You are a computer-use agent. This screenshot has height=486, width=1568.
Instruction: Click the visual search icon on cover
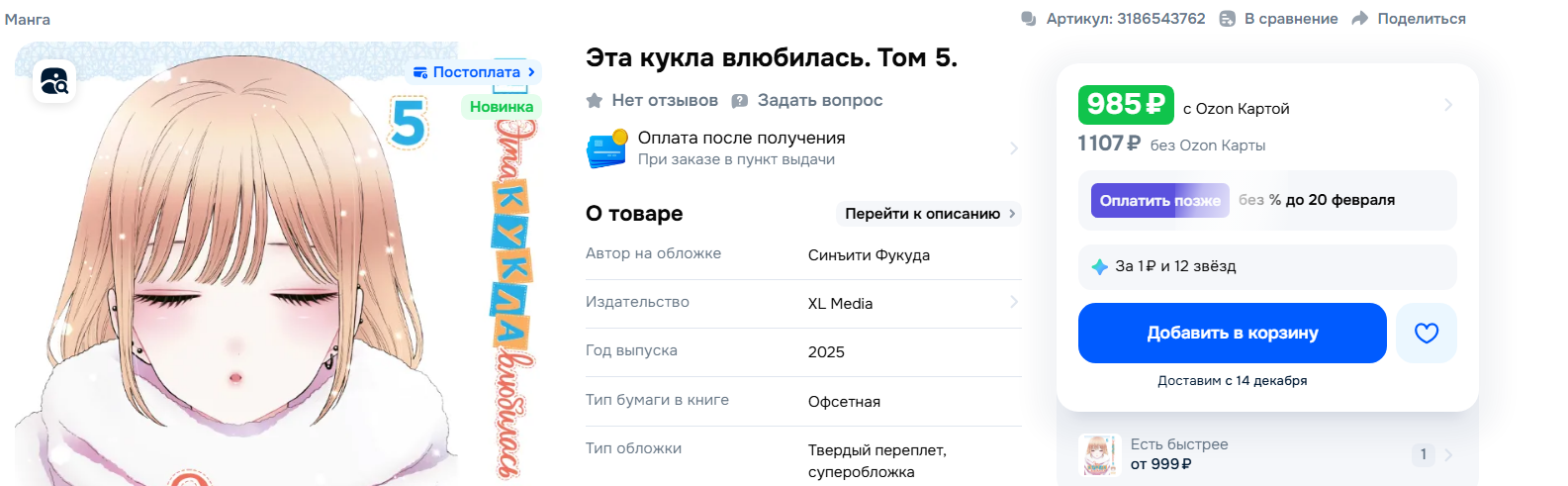54,81
